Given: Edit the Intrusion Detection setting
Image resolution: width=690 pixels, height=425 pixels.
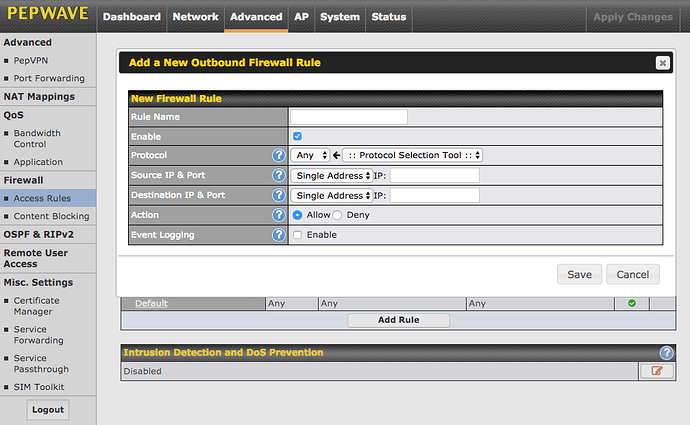Looking at the screenshot, I should pyautogui.click(x=656, y=371).
